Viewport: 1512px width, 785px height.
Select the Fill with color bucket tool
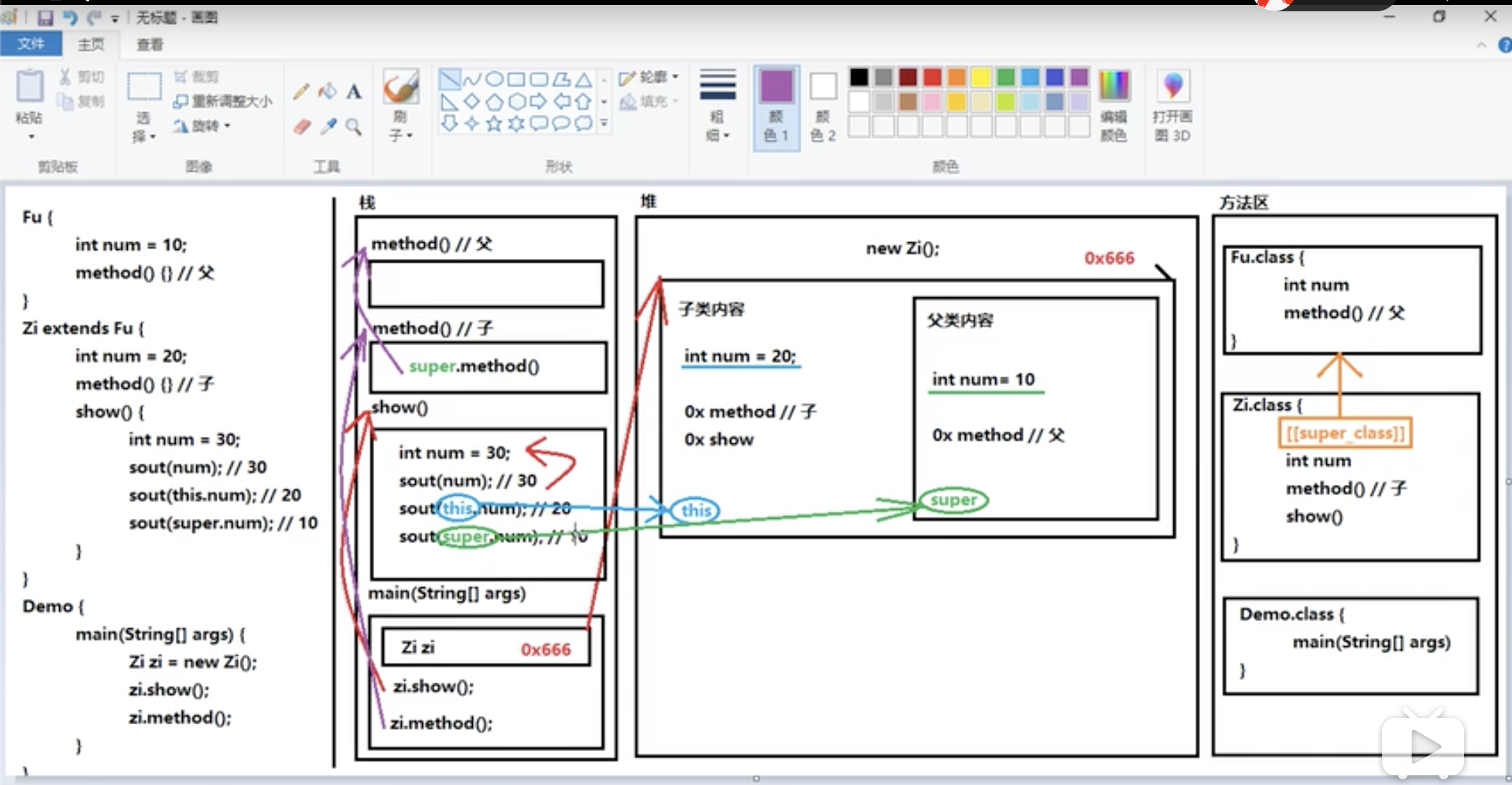(x=328, y=91)
